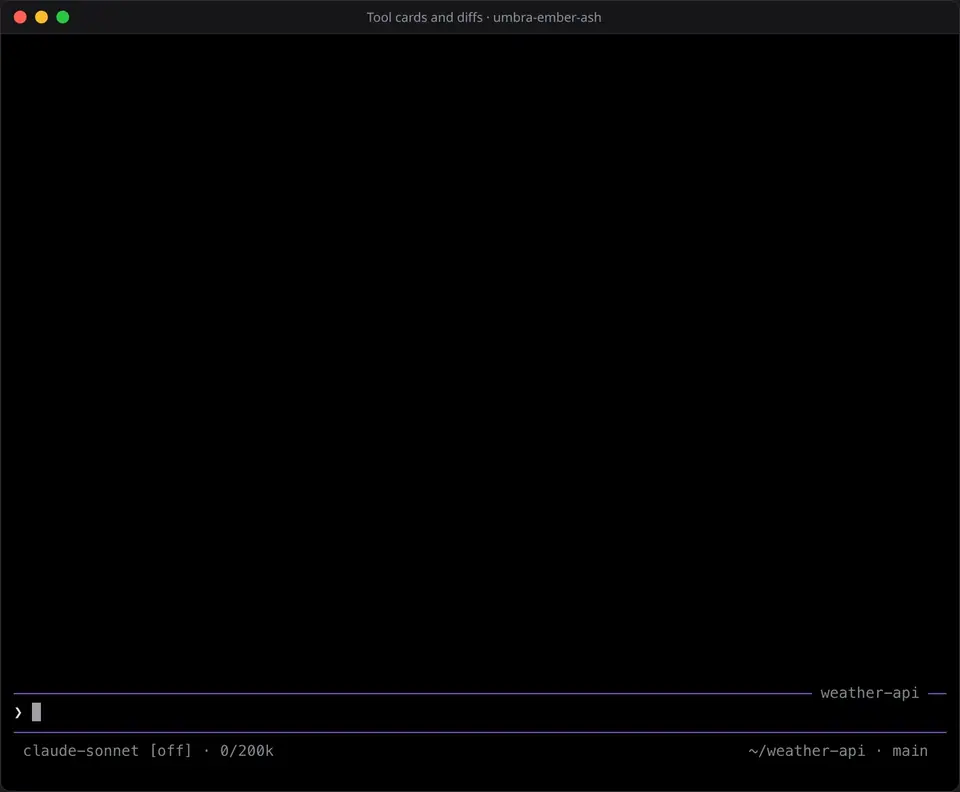This screenshot has height=792, width=960.
Task: Click the ~/weather-api path
Action: (x=806, y=751)
